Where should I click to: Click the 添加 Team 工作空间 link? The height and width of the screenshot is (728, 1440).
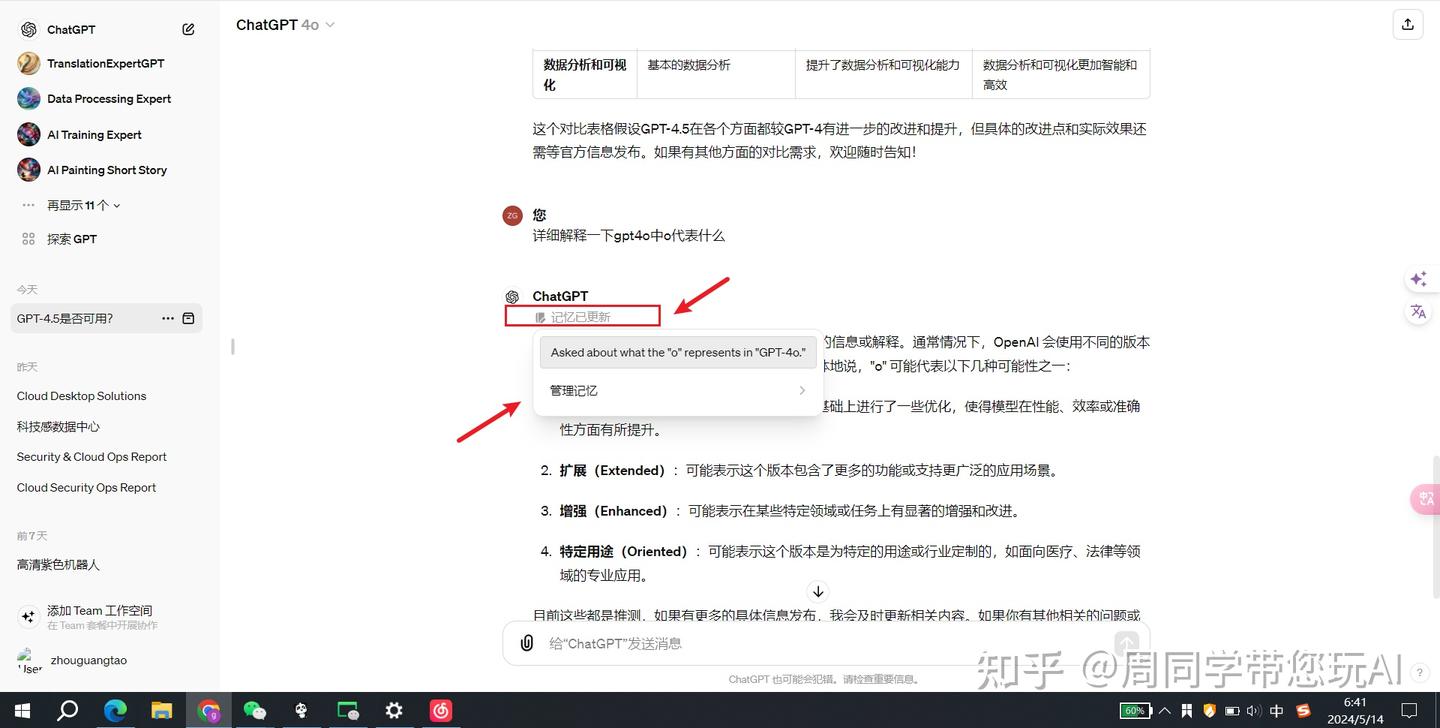tap(100, 610)
